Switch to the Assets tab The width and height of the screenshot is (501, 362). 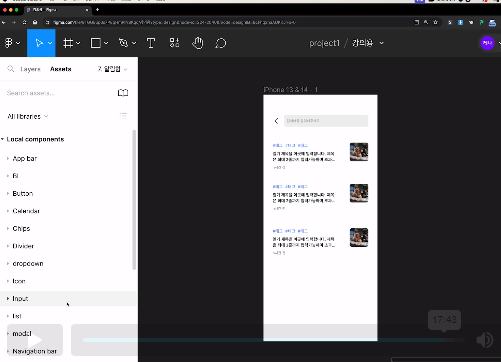(61, 69)
